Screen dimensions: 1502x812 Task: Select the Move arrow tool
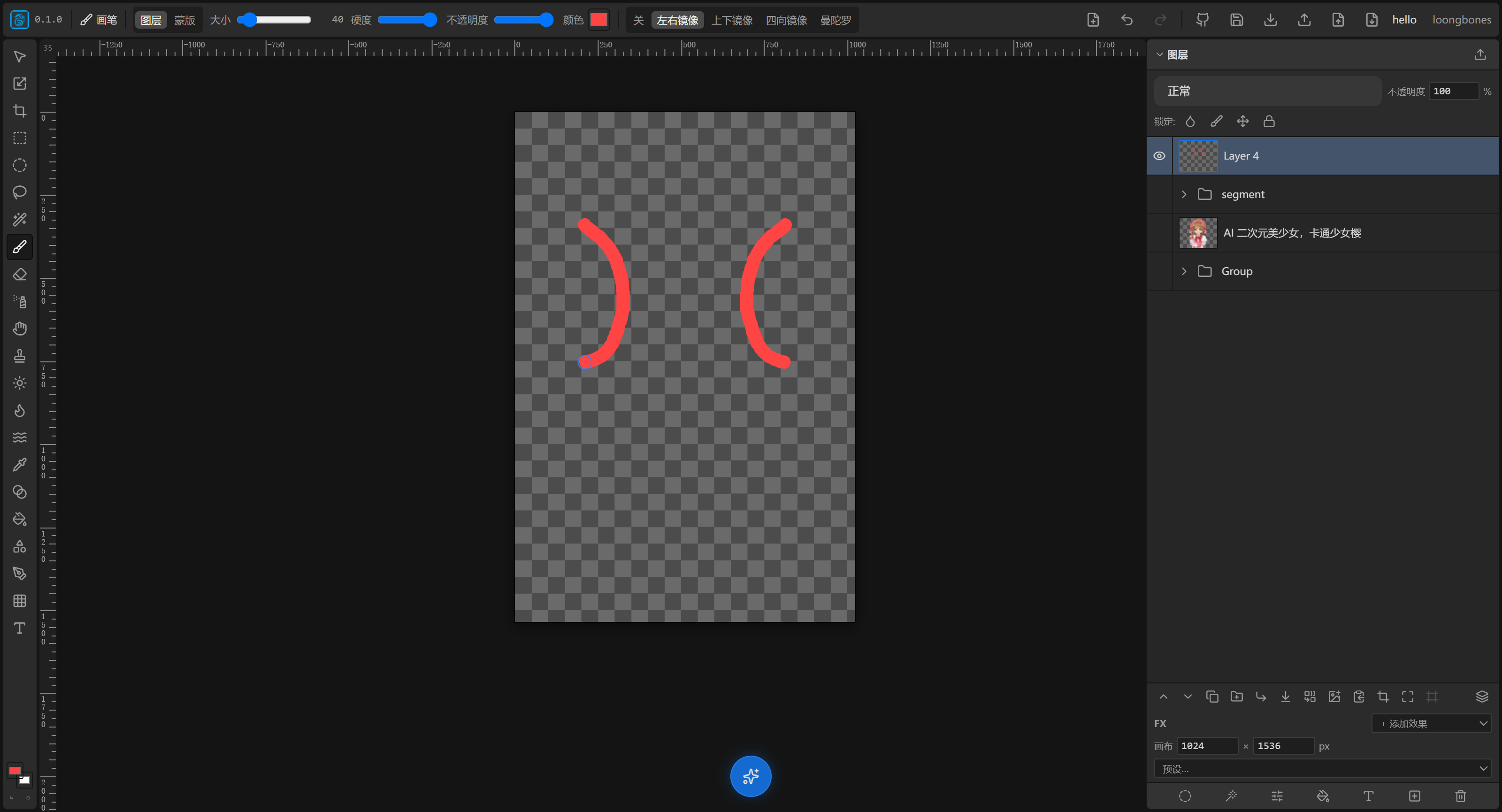[x=19, y=56]
